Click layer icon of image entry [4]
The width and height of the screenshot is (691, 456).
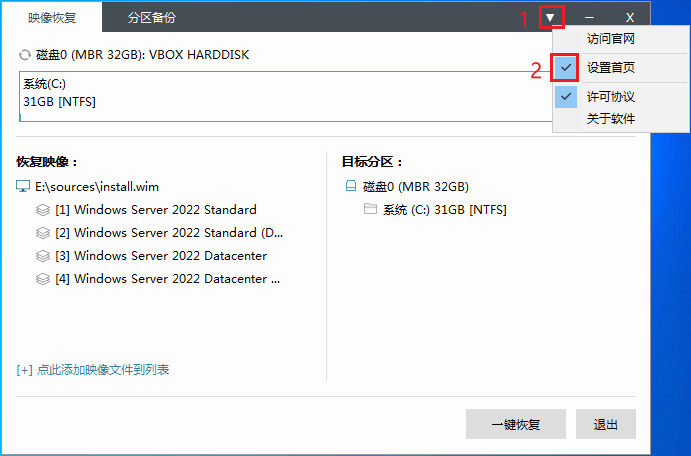click(42, 279)
